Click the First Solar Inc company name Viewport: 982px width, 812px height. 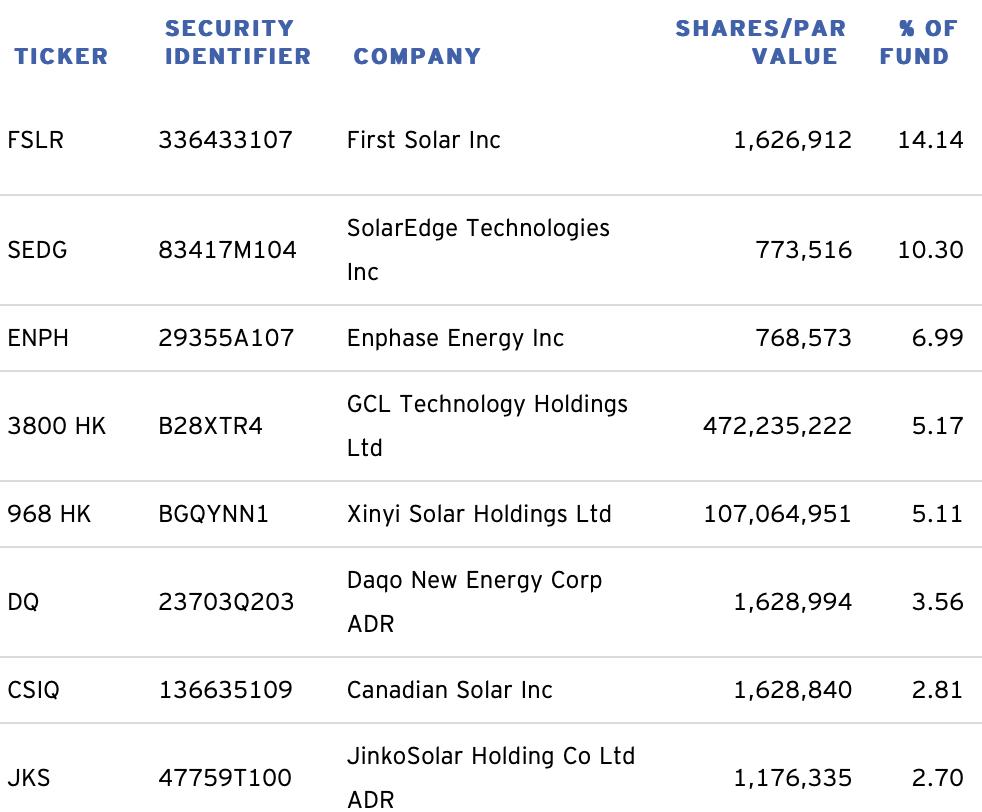(424, 140)
